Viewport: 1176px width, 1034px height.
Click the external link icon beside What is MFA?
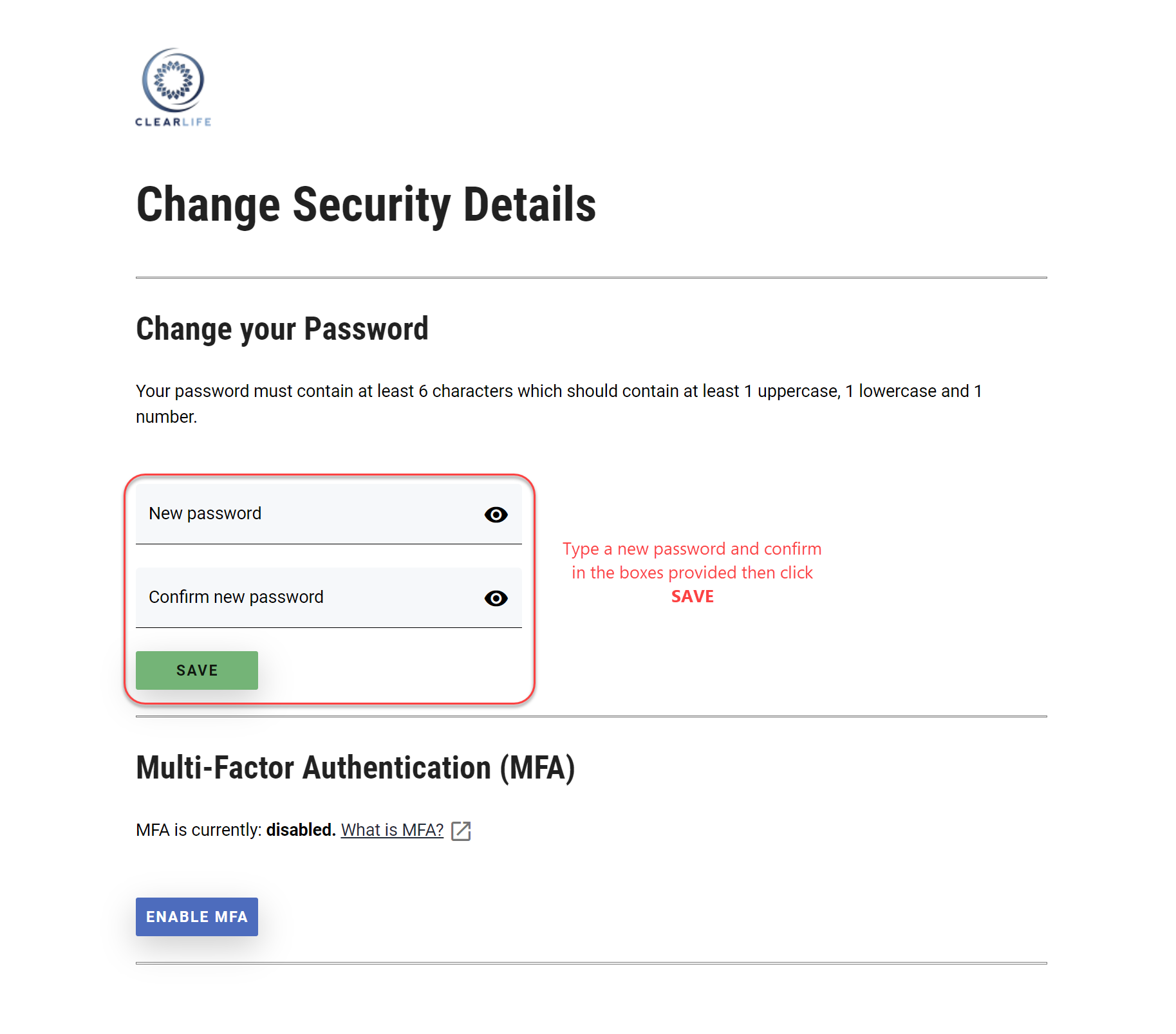(461, 831)
